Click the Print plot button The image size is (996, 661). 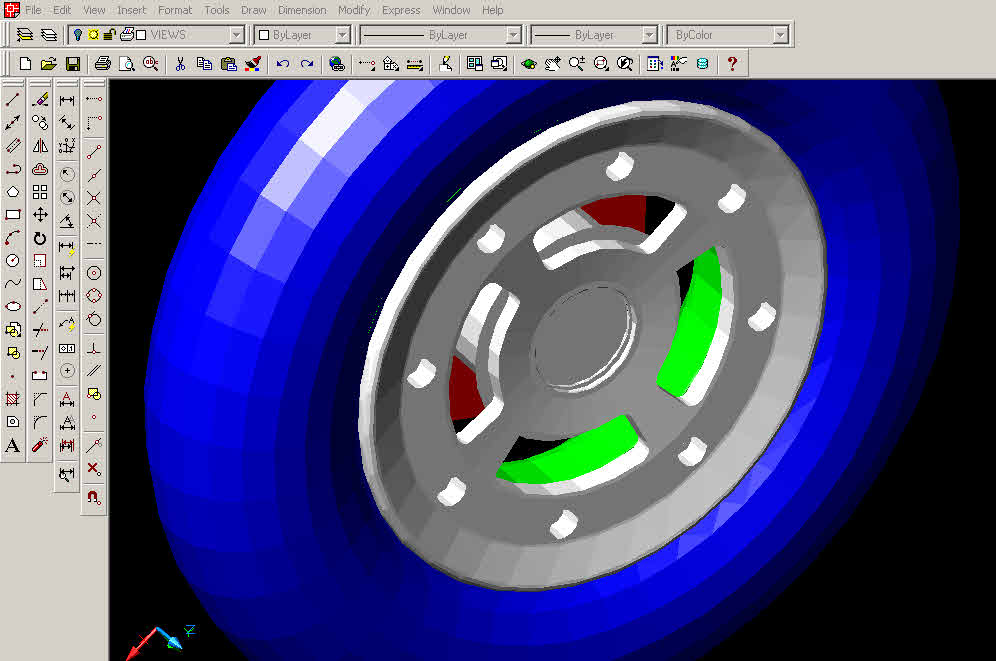pyautogui.click(x=102, y=63)
